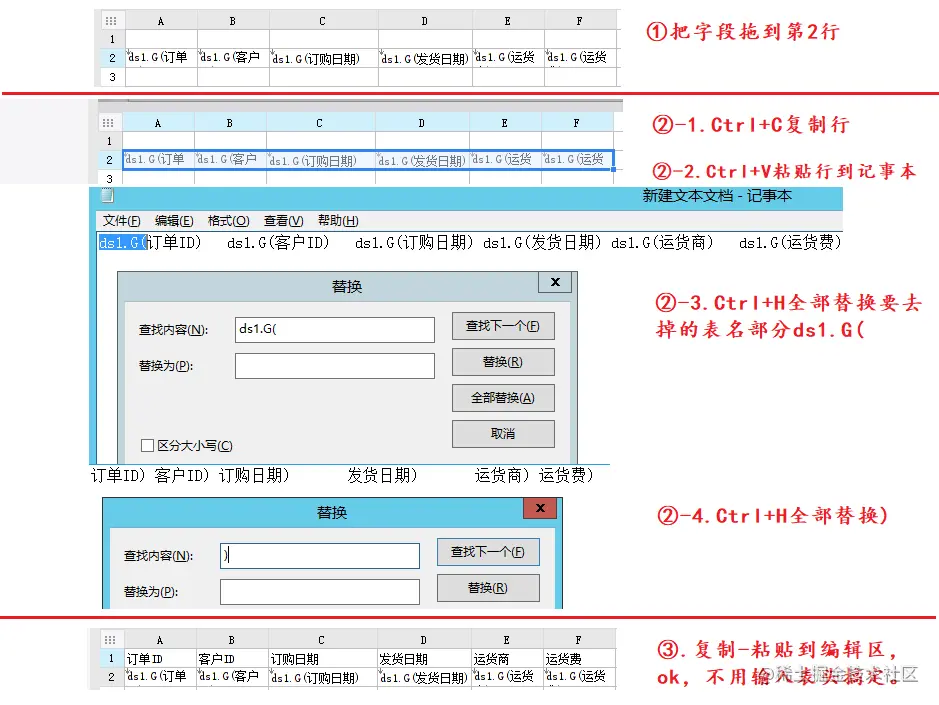Viewport: 939px width, 705px height.
Task: Click 替换(R) button in dialog searching ds1.G(
Action: tap(503, 362)
